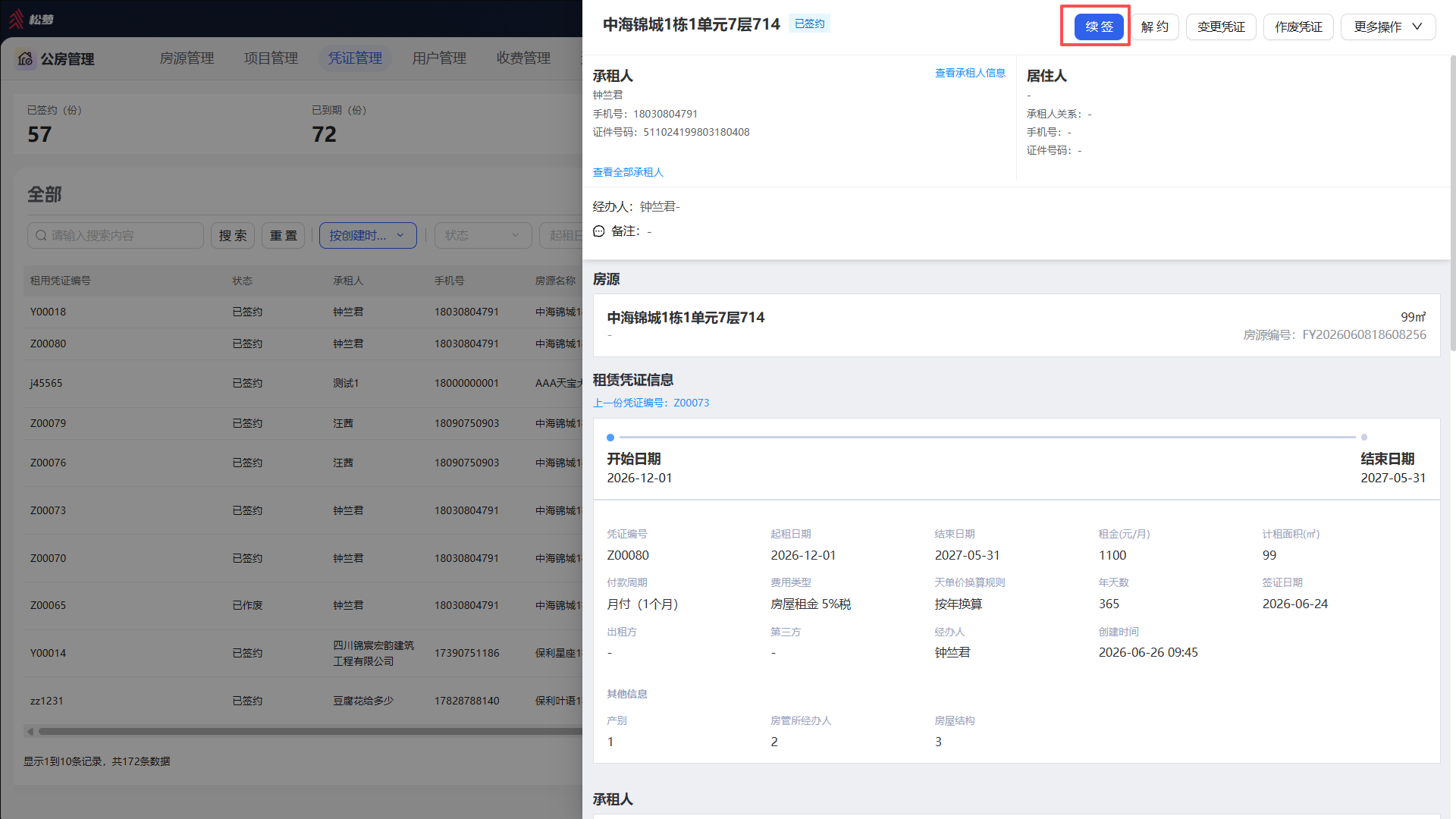Screen dimensions: 1456x819
Task: Open the 更多操作 dropdown
Action: point(1388,27)
